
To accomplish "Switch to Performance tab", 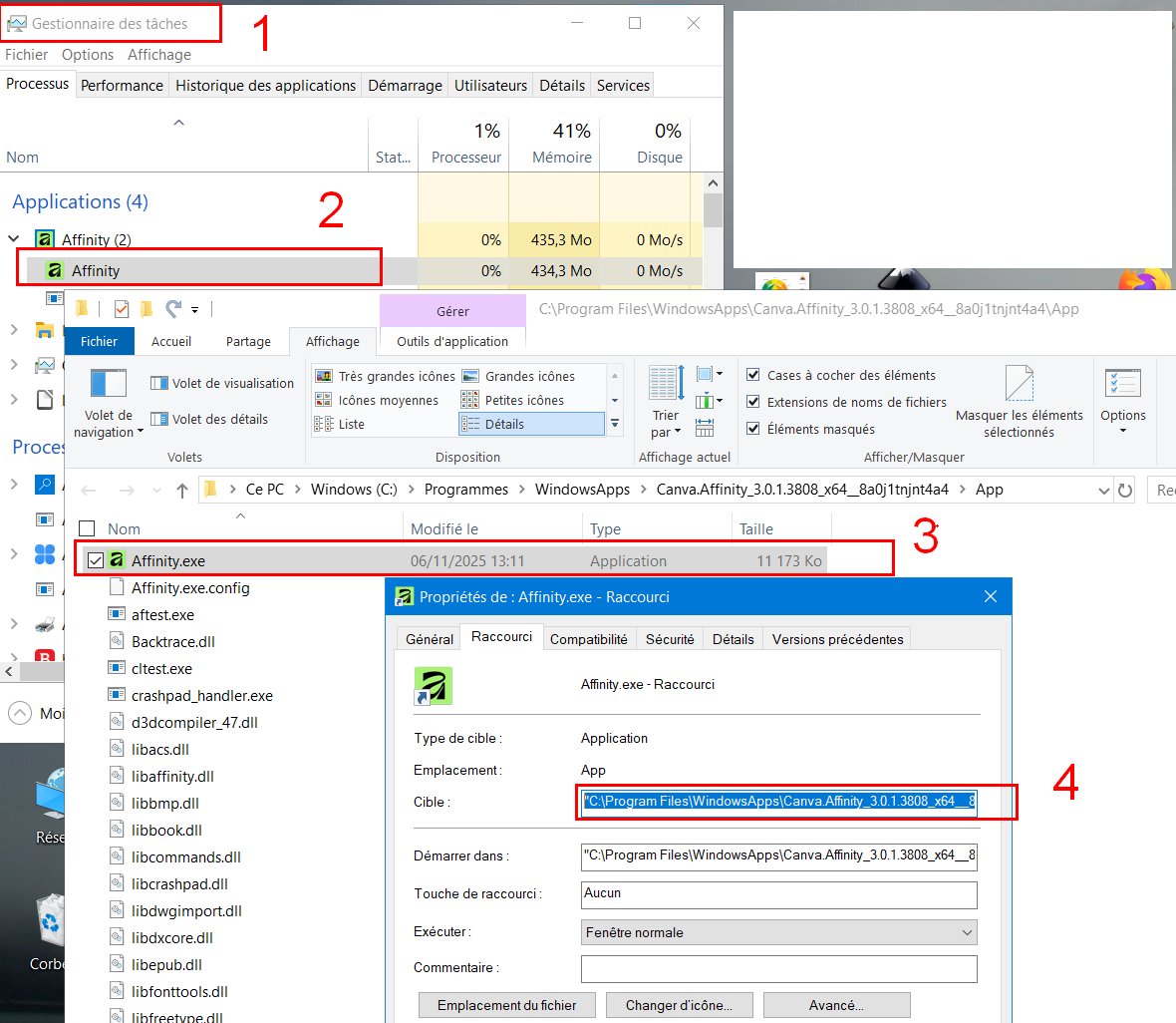I will coord(122,86).
